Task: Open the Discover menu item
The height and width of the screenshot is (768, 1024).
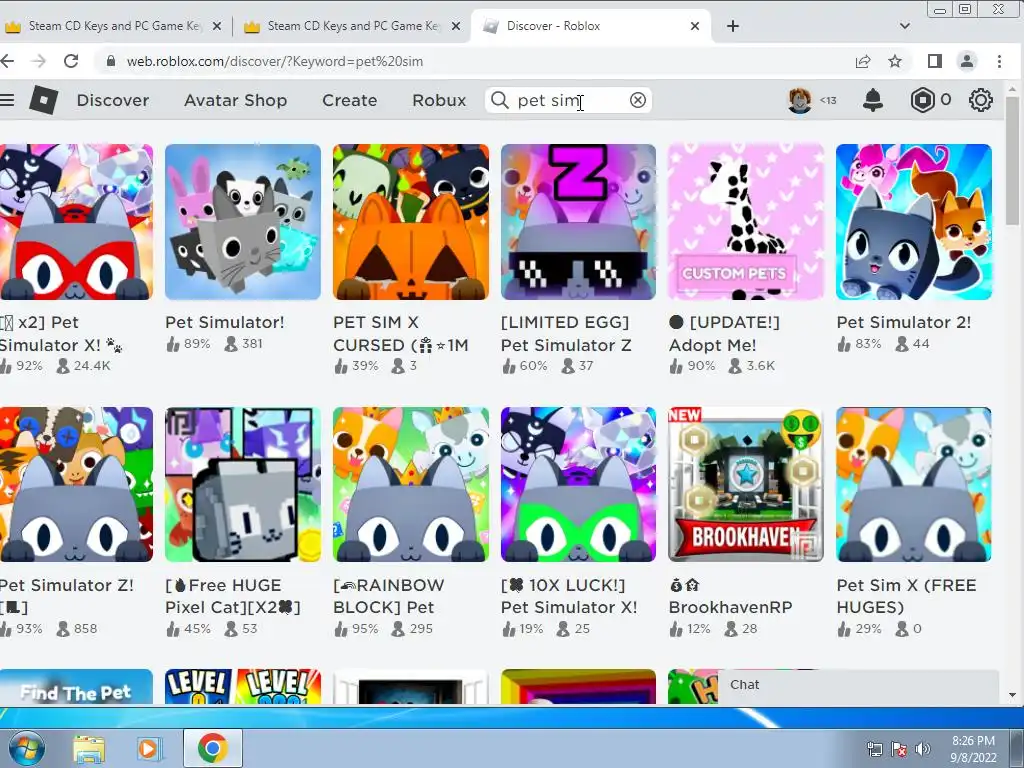Action: pyautogui.click(x=112, y=100)
